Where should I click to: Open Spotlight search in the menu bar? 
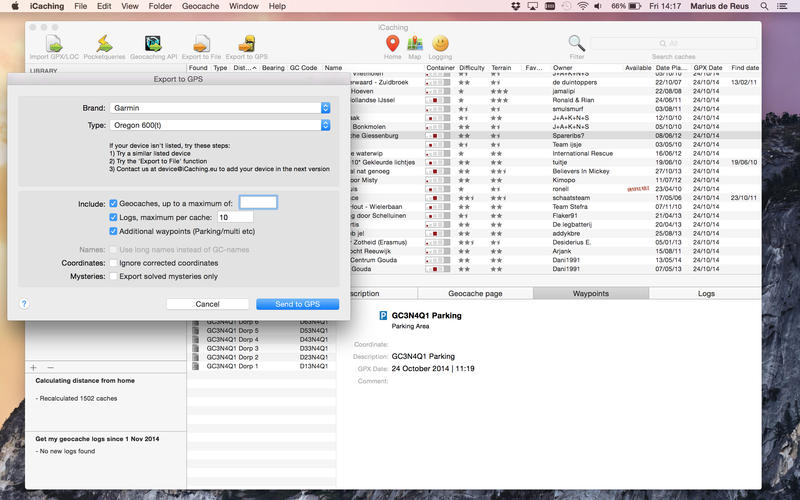coord(764,6)
